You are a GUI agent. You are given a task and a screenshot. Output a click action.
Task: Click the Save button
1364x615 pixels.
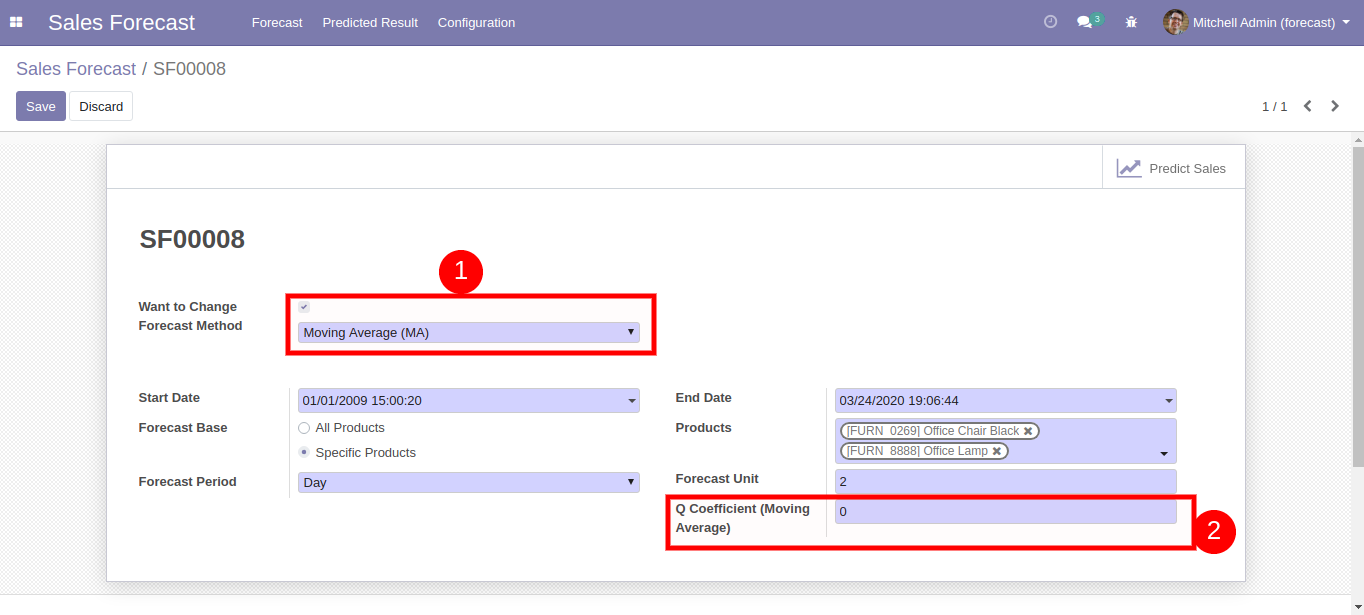(x=41, y=106)
